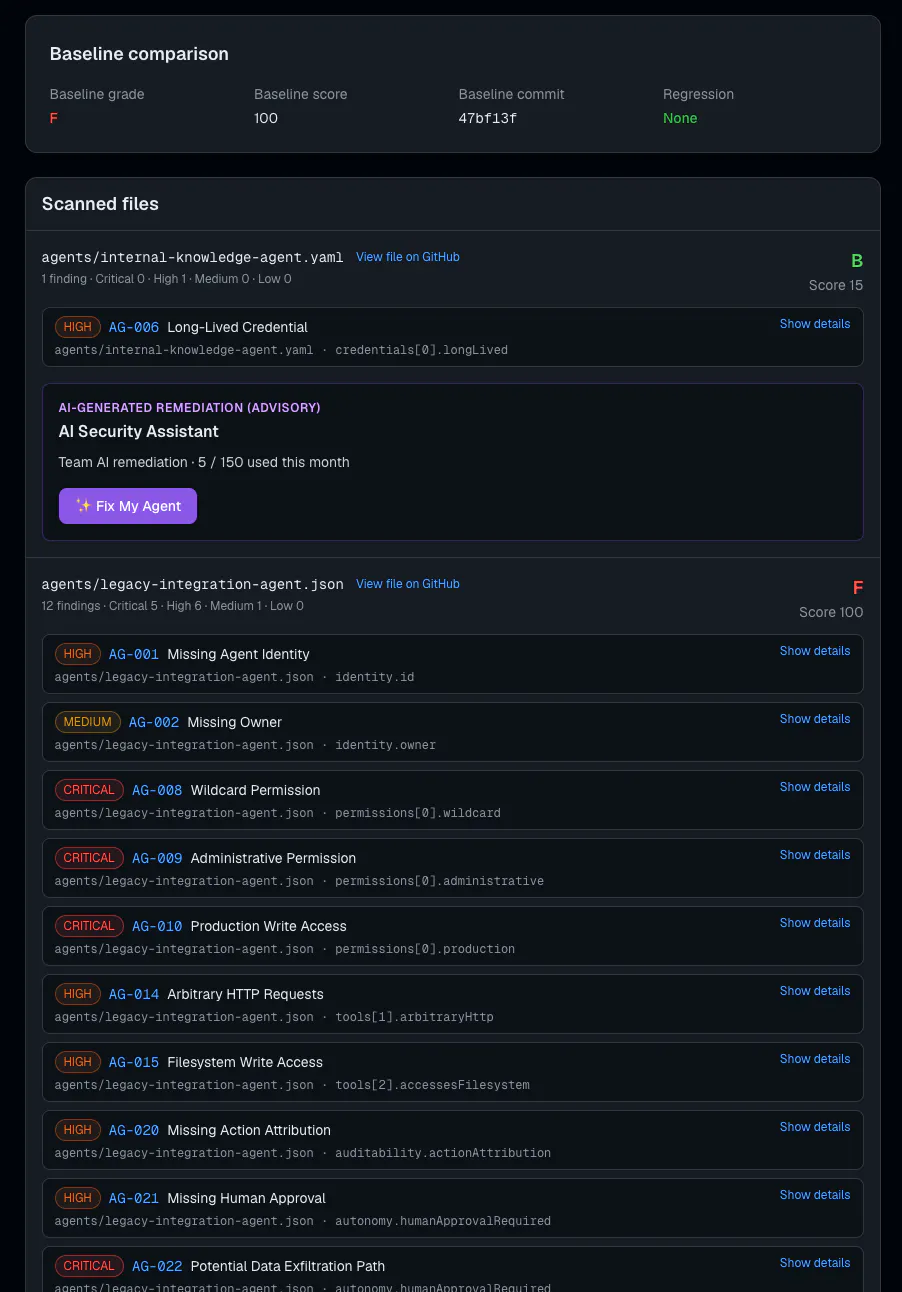This screenshot has width=902, height=1292.
Task: Click the HIGH badge on Long-Lived Credential
Action: tap(77, 327)
